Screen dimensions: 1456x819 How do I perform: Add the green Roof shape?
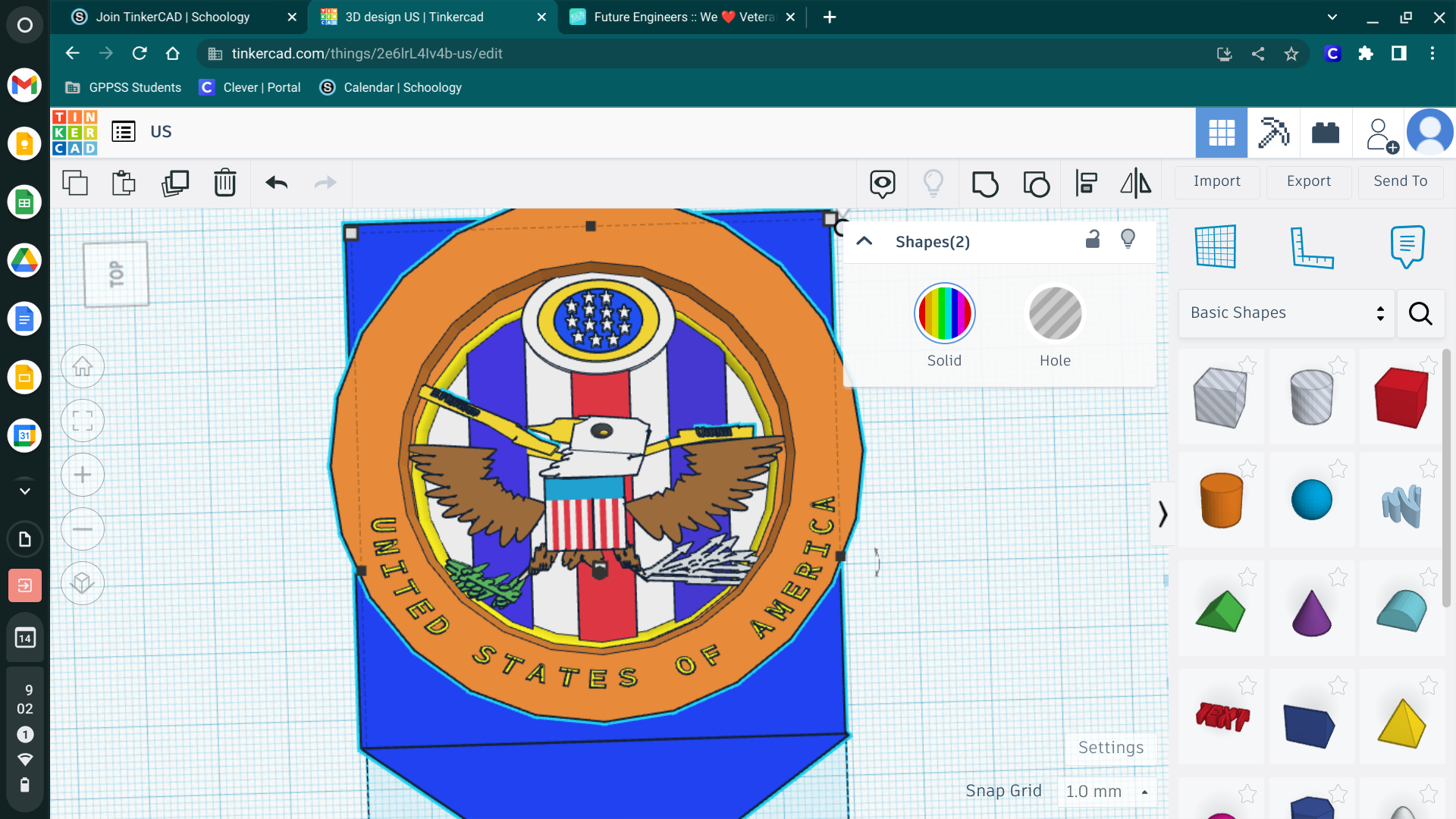[1220, 611]
